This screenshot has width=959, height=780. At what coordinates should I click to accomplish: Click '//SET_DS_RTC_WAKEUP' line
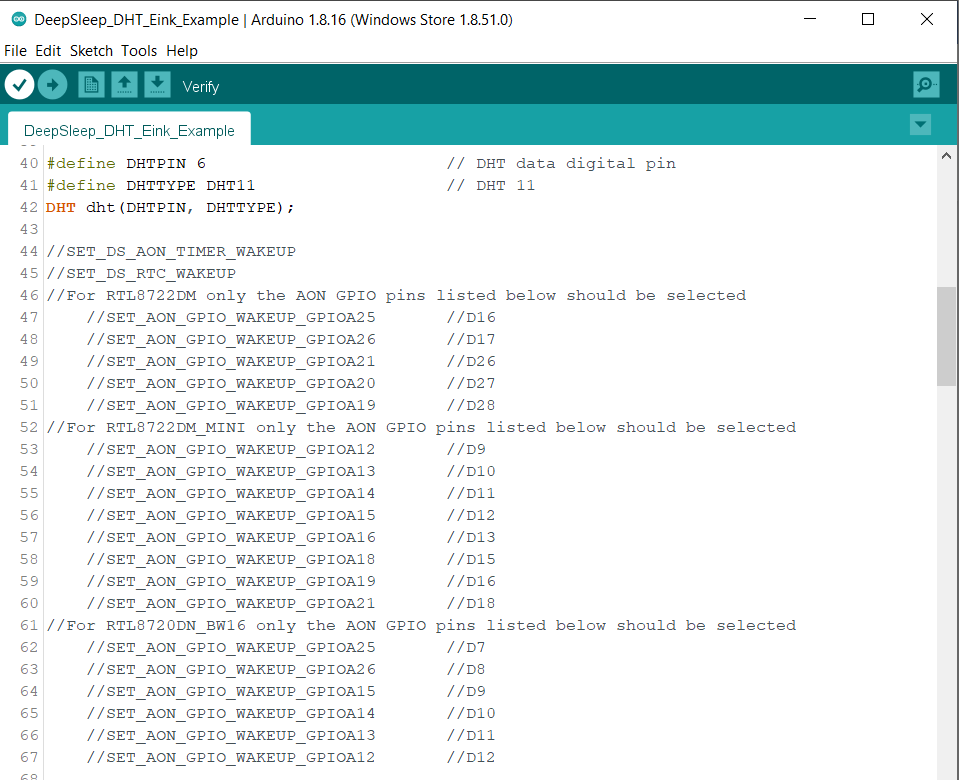[x=141, y=273]
